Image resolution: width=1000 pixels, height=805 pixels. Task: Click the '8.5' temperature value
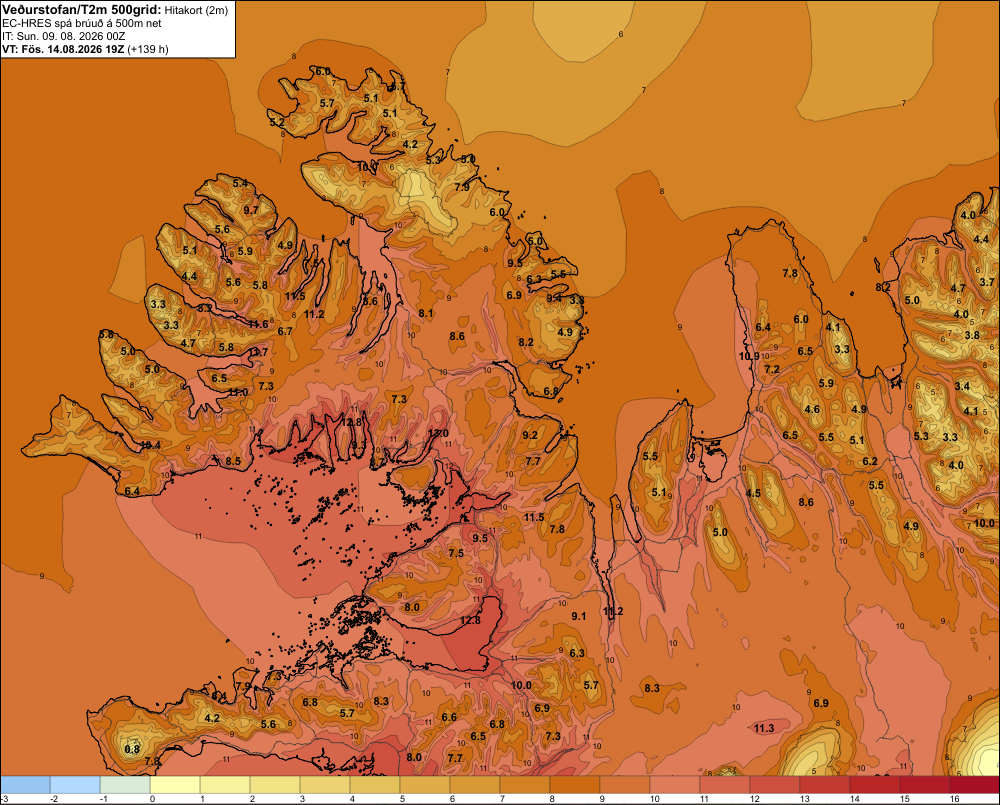233,461
